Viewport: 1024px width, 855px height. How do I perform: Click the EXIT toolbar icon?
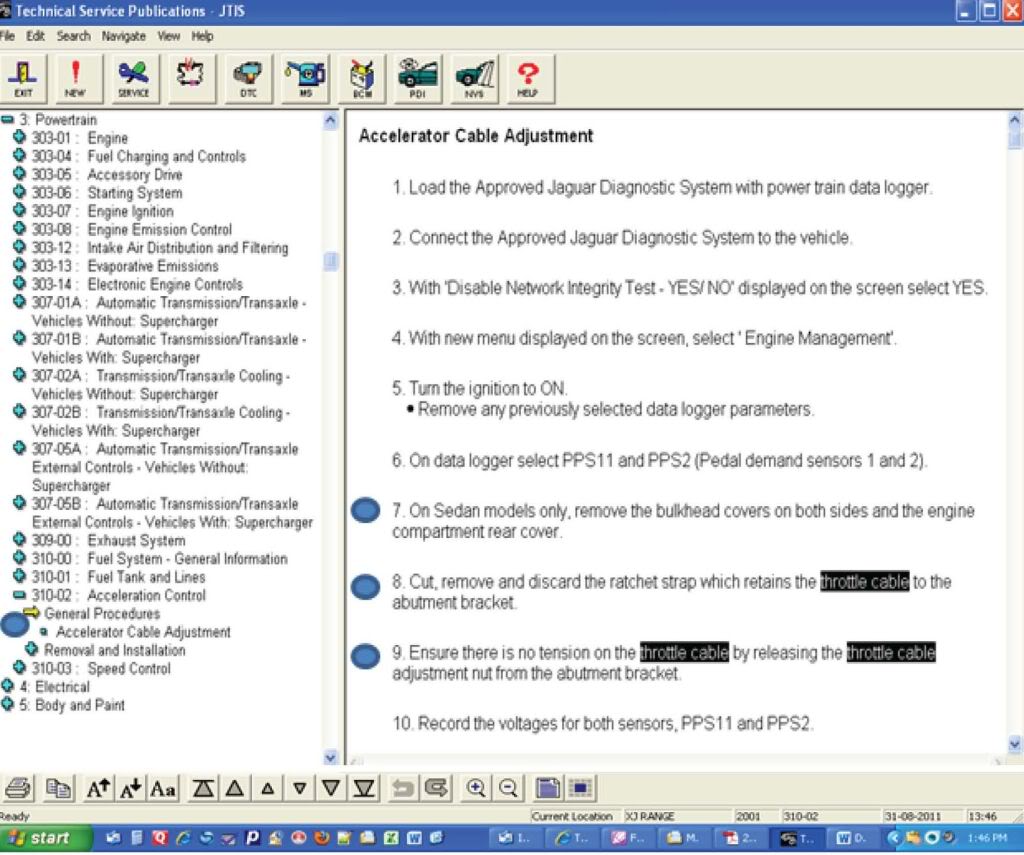coord(24,78)
